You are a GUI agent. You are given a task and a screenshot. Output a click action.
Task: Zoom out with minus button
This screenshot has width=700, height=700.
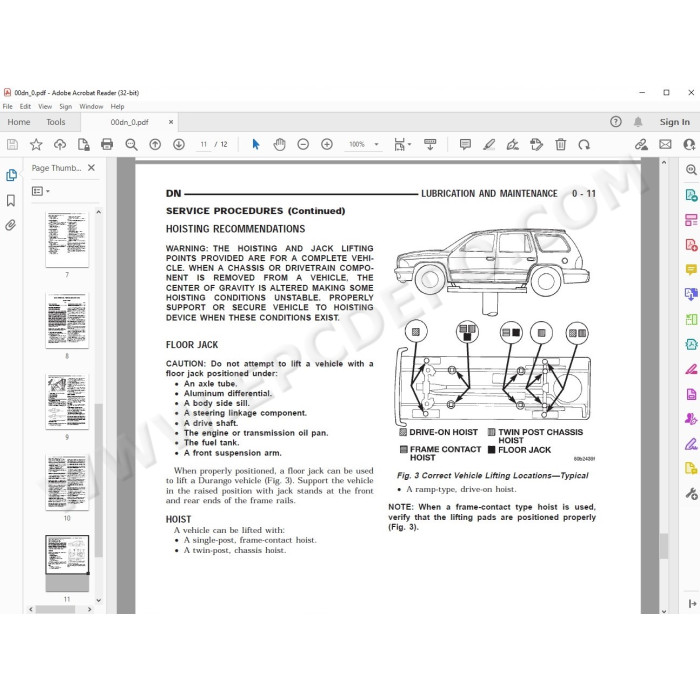click(303, 144)
